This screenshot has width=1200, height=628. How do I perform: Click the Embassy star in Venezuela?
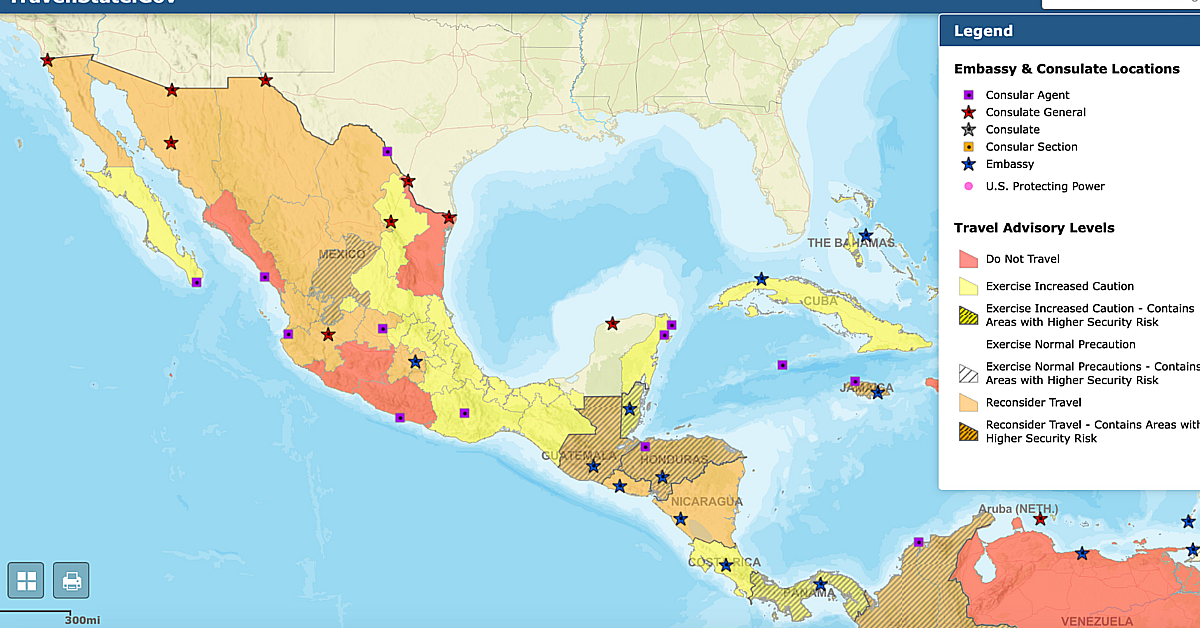[1081, 554]
